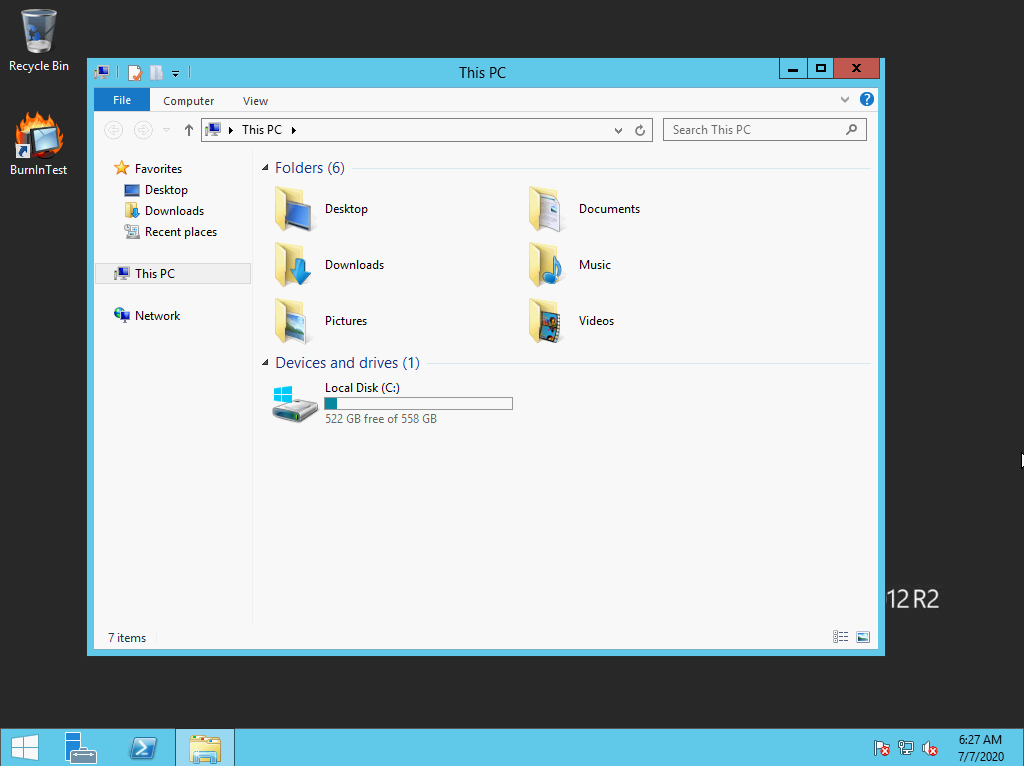Select the Desktop folder icon

[295, 209]
